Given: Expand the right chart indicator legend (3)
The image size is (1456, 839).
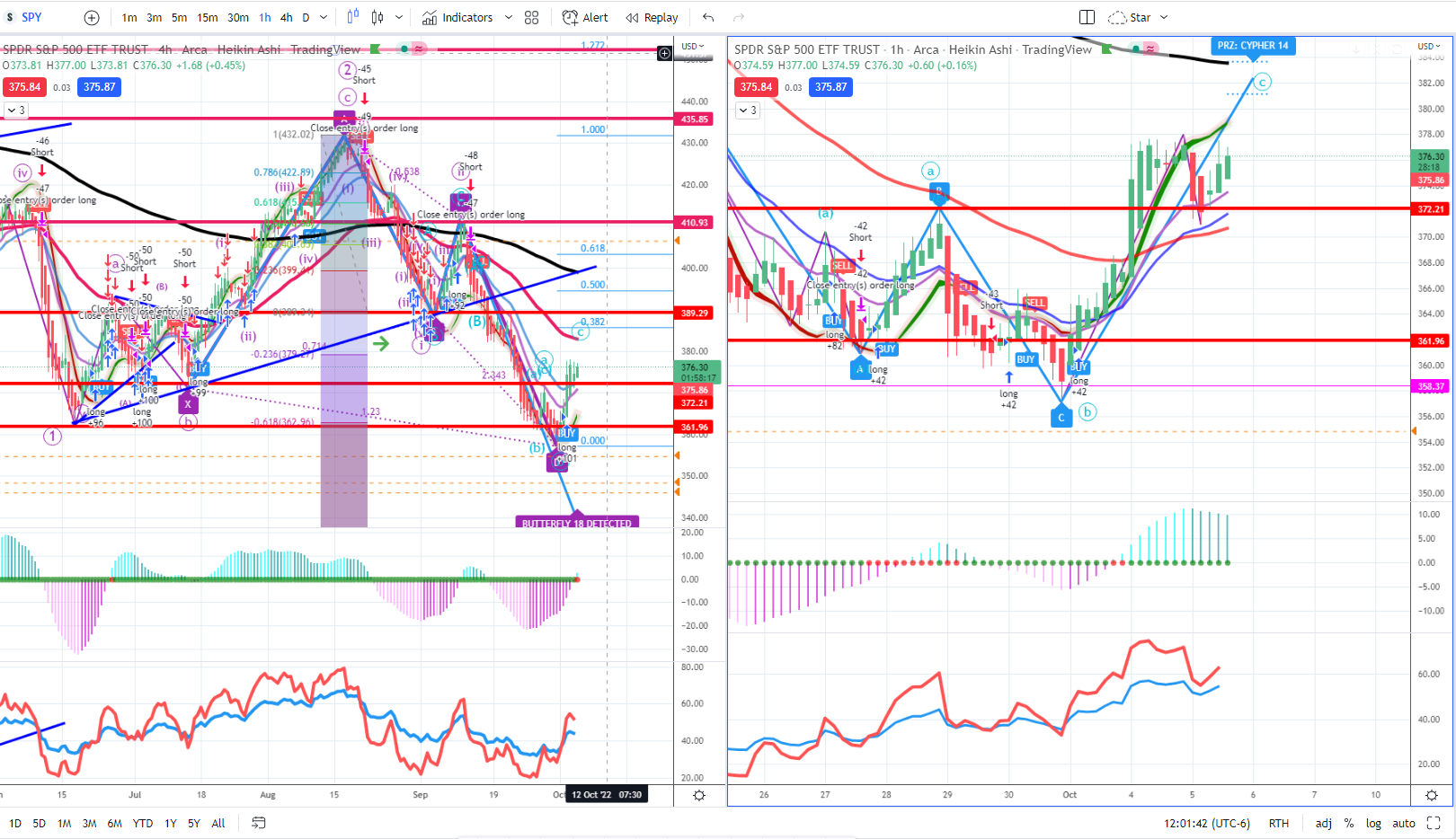Looking at the screenshot, I should point(748,110).
